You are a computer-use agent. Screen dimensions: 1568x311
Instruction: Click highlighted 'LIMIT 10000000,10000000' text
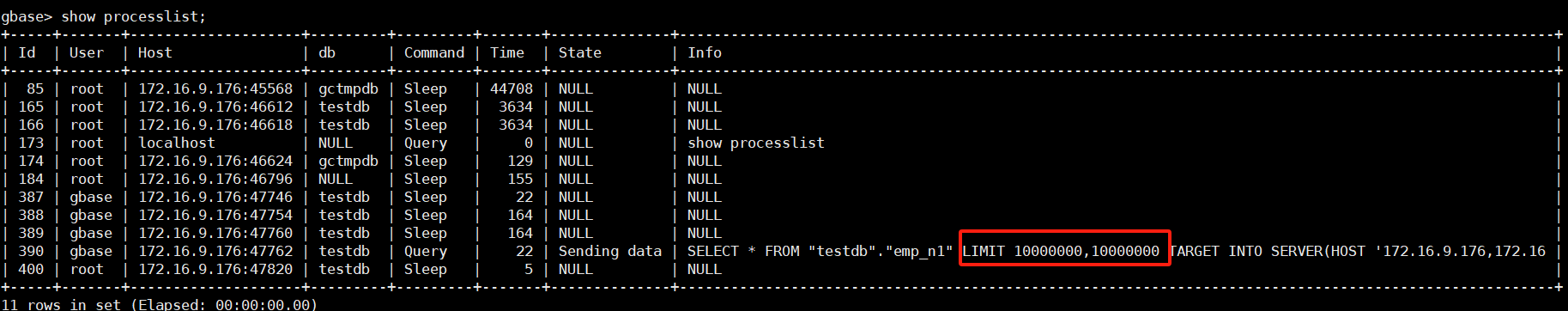pyautogui.click(x=1061, y=251)
